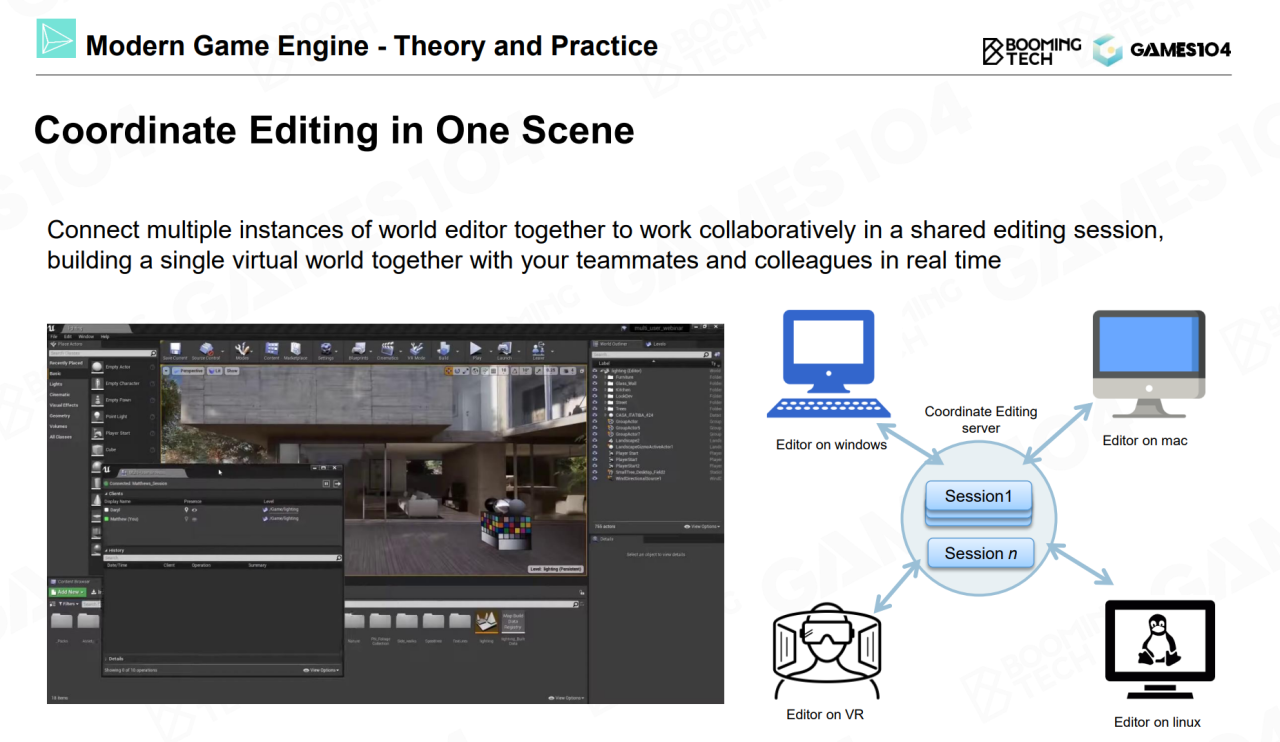Viewport: 1280px width, 742px height.
Task: Click the Marketplace toolbar icon
Action: 296,350
